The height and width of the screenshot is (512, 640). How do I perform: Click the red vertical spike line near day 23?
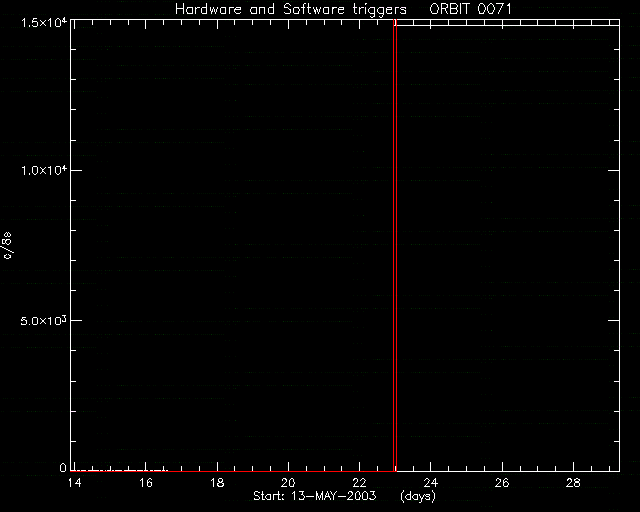[x=395, y=245]
